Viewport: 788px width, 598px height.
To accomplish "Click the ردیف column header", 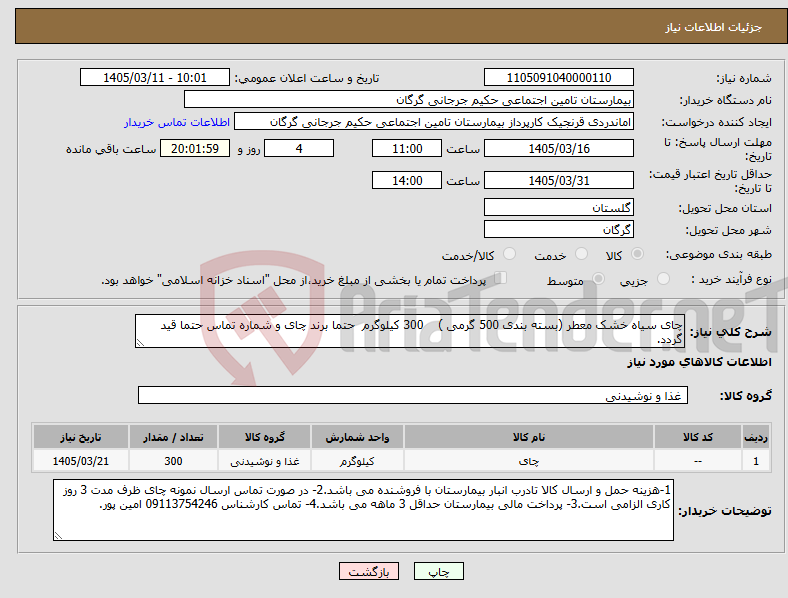I will (x=756, y=437).
